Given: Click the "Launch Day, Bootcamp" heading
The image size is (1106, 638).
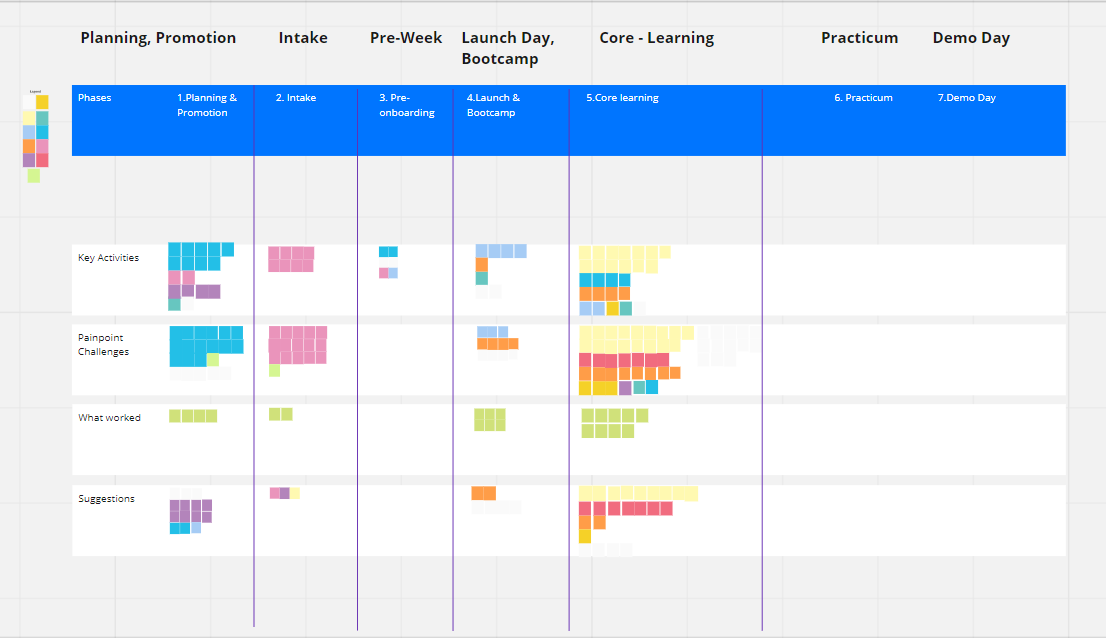Looking at the screenshot, I should click(507, 48).
